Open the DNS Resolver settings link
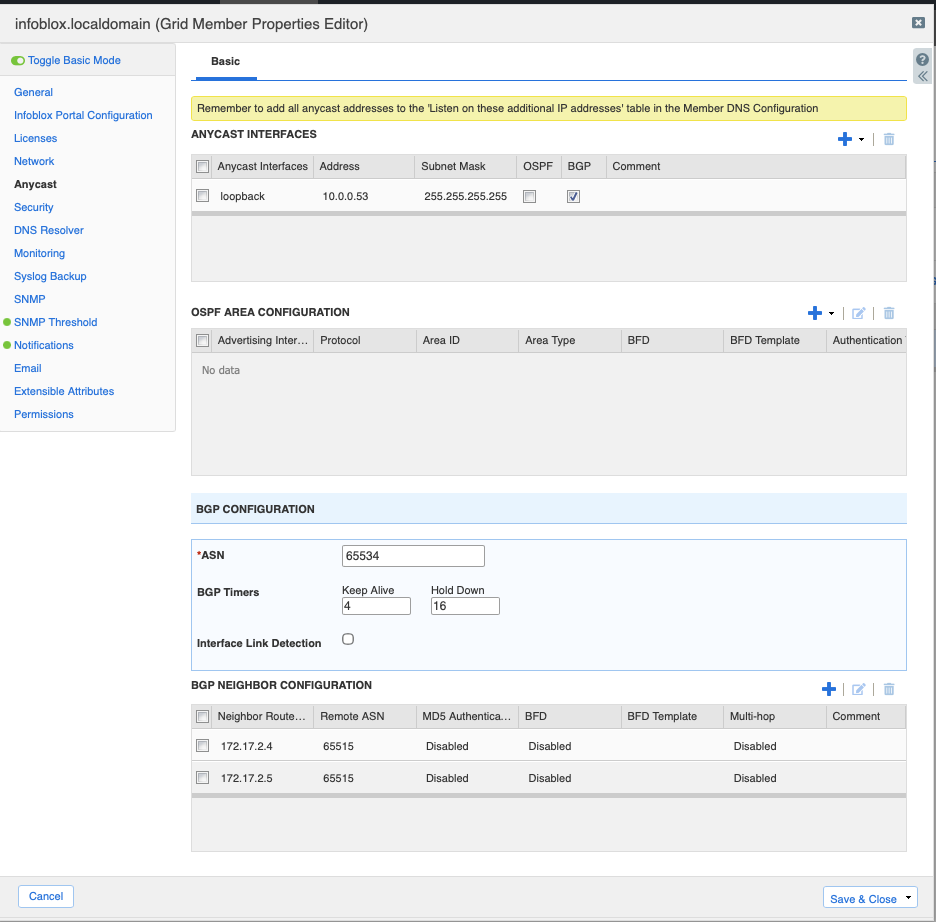Screen dimensions: 936x922 coord(47,230)
